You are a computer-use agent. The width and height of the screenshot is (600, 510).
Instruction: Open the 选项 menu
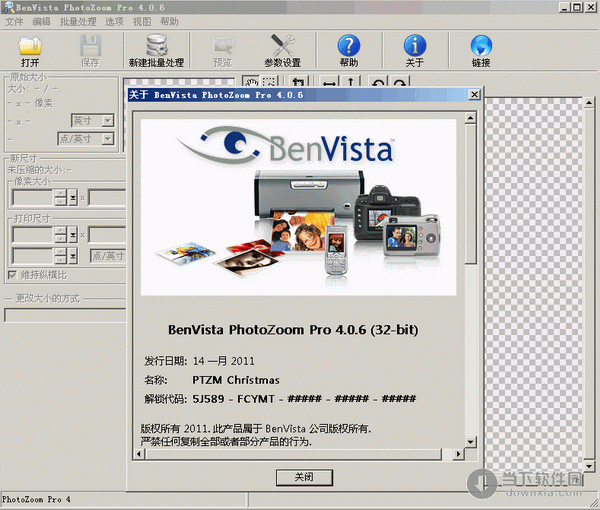(114, 22)
